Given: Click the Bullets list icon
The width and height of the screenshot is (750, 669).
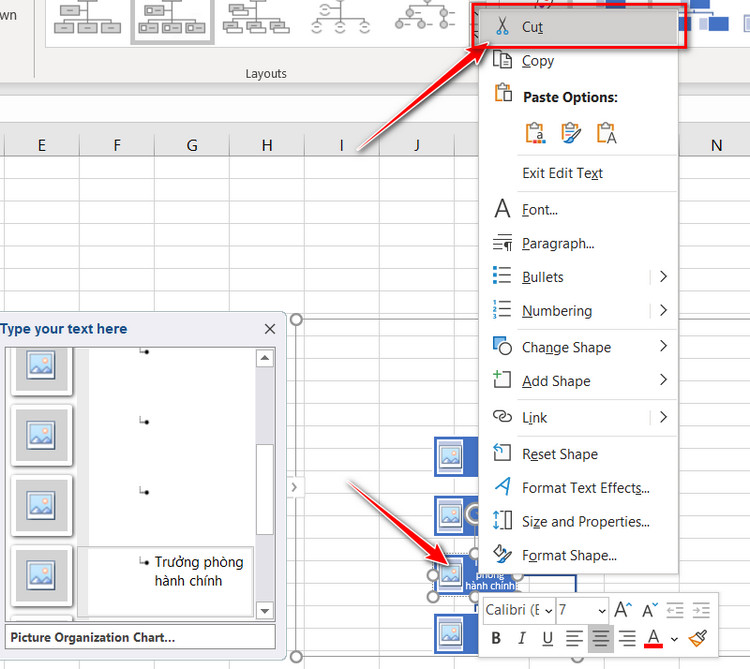Looking at the screenshot, I should pos(502,275).
